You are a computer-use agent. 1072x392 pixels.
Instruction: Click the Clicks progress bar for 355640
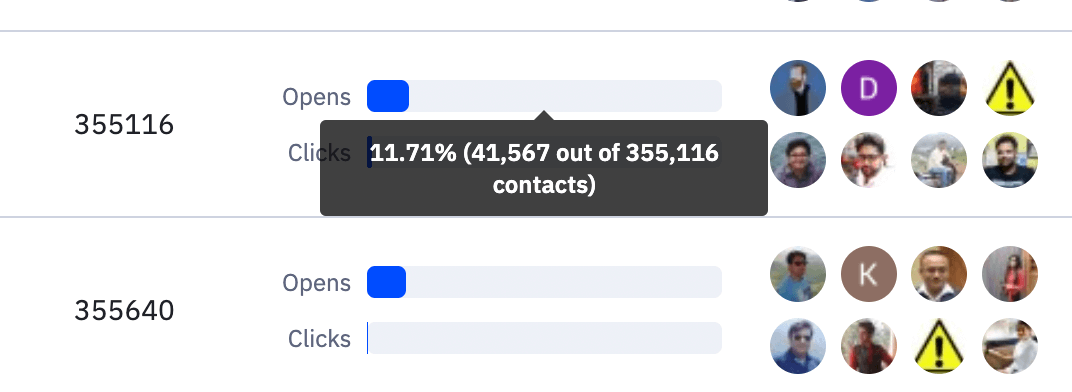pos(544,338)
